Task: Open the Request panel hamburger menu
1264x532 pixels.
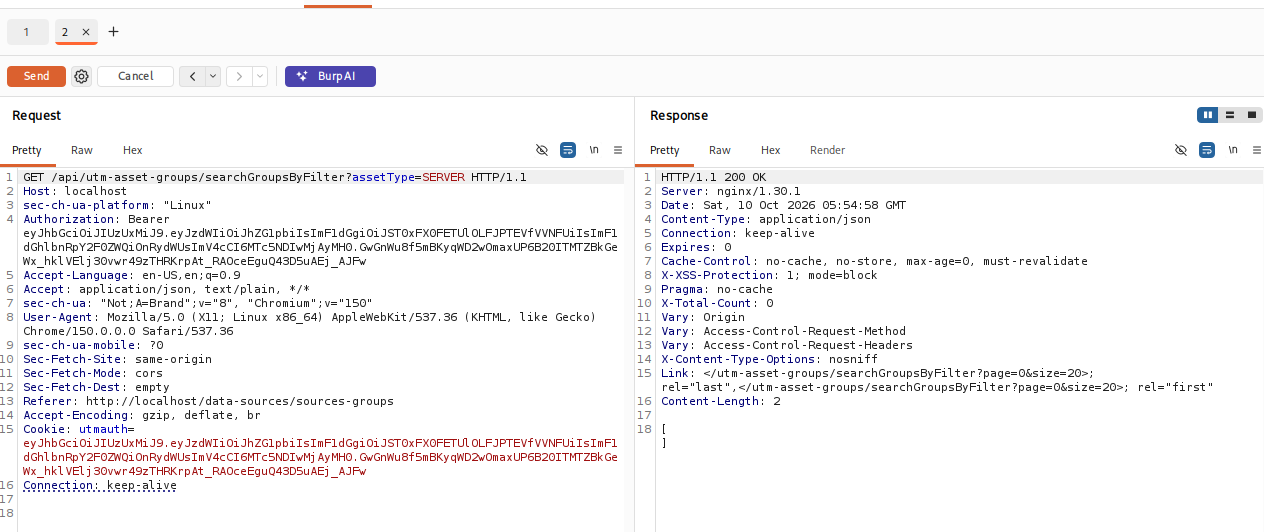Action: (618, 150)
